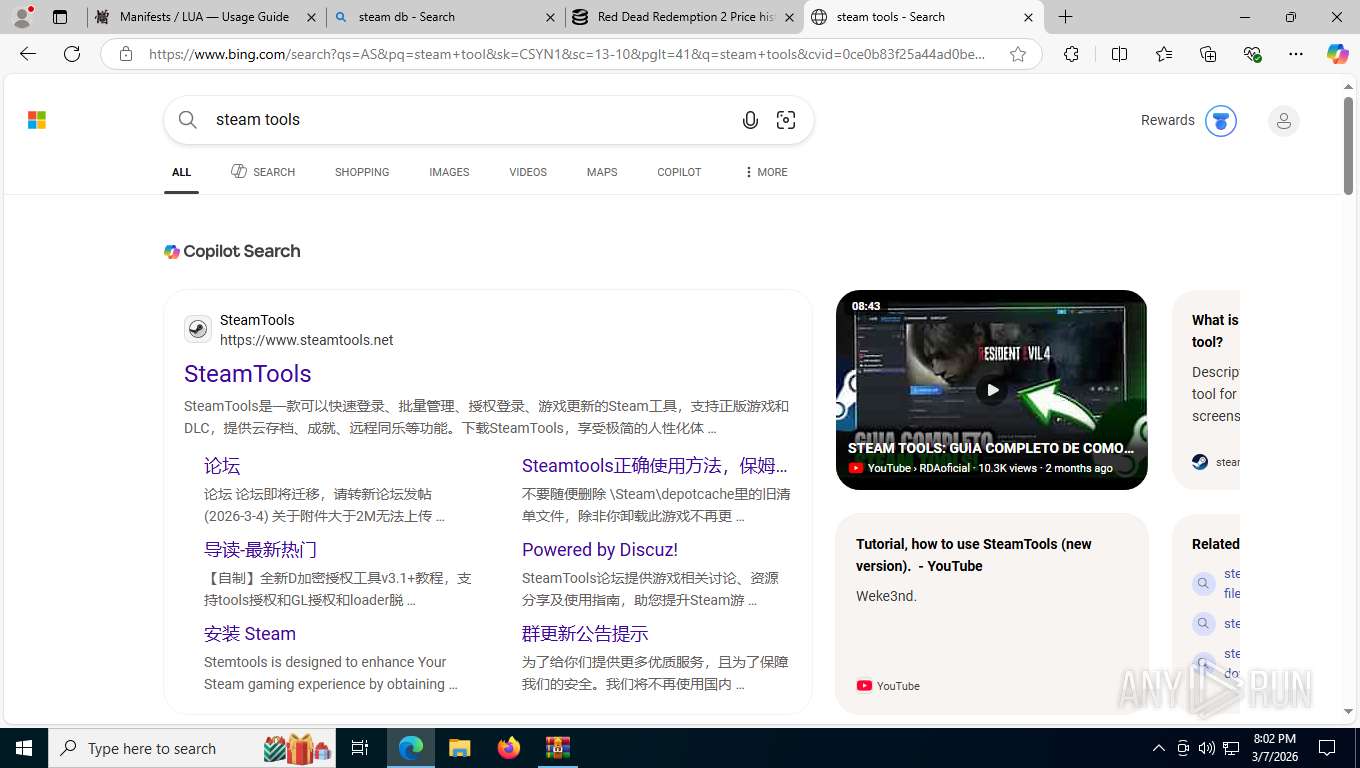The width and height of the screenshot is (1360, 768).
Task: Click the Rewards medal icon
Action: tap(1220, 121)
